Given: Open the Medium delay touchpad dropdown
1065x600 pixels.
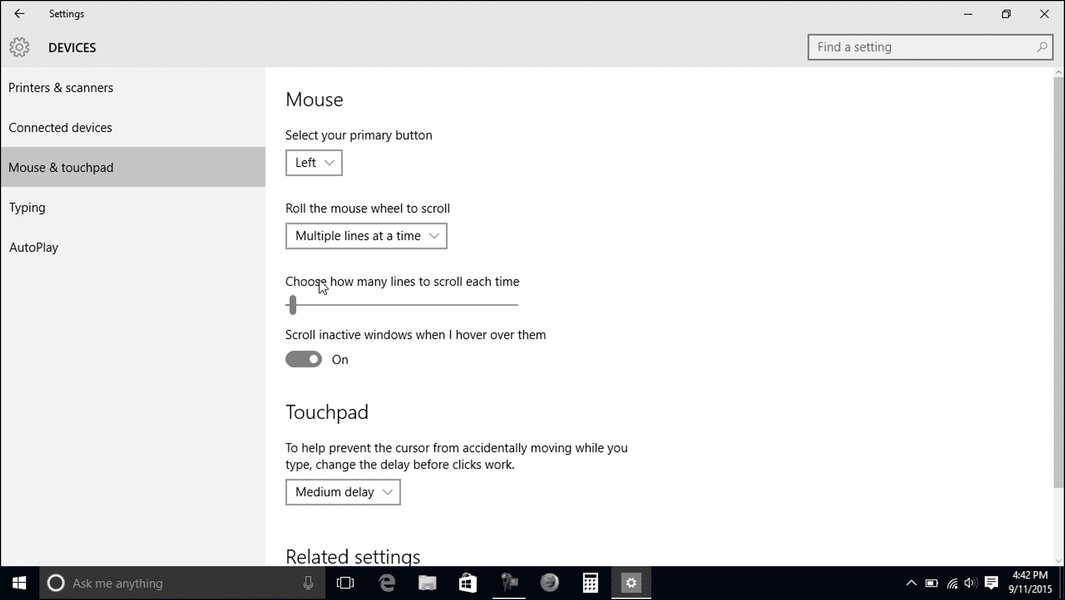Looking at the screenshot, I should click(342, 492).
